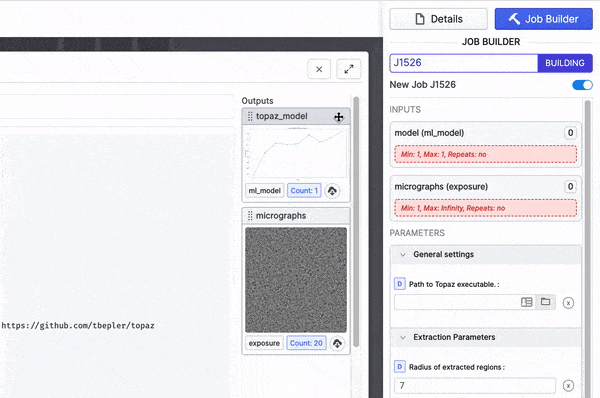
Task: Collapse the Extraction Parameters section
Action: 485,337
